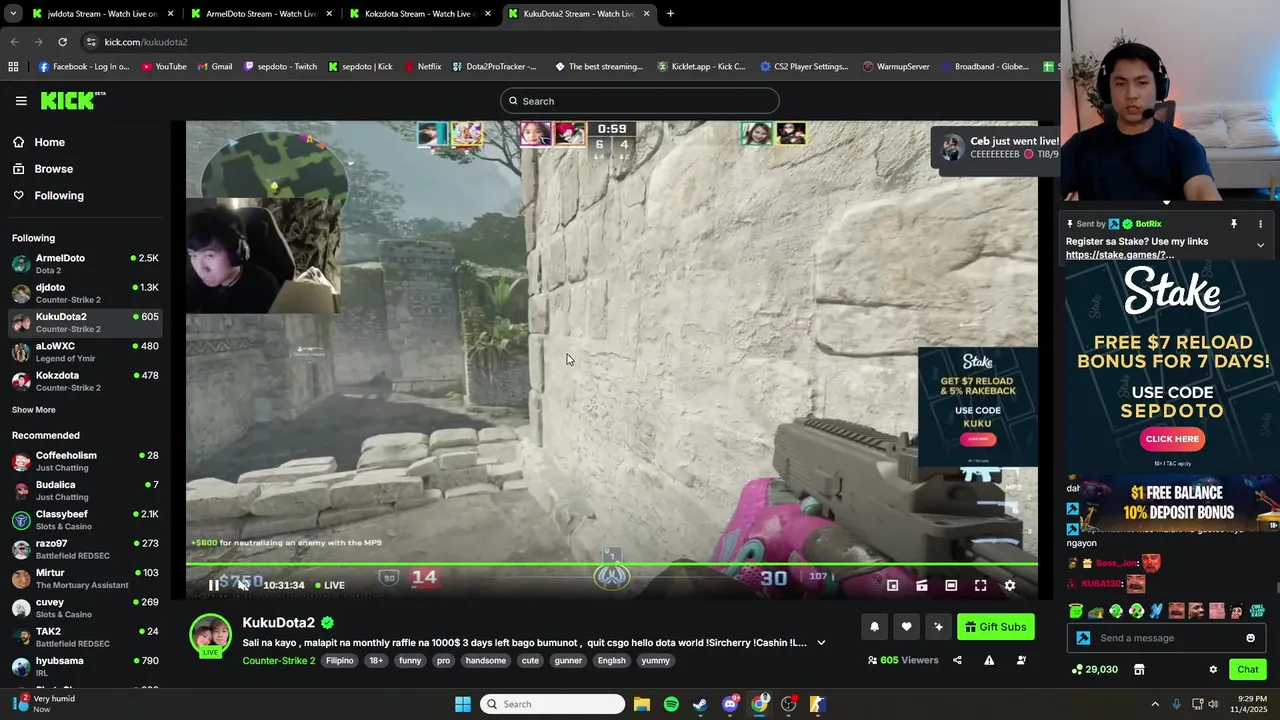The height and width of the screenshot is (720, 1280).
Task: Open hyubsama recommended channel
Action: point(85,667)
